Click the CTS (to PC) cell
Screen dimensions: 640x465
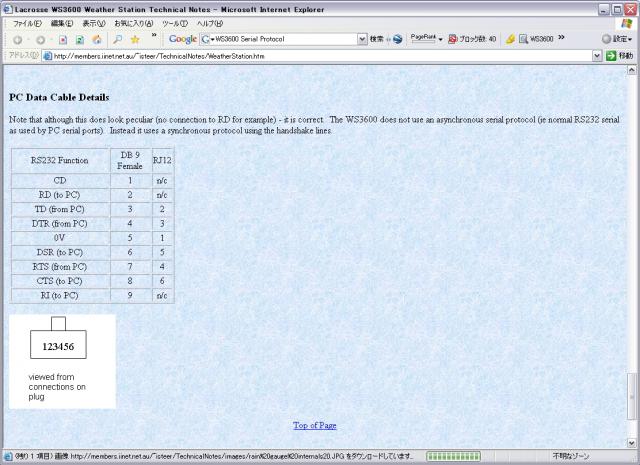pos(60,281)
